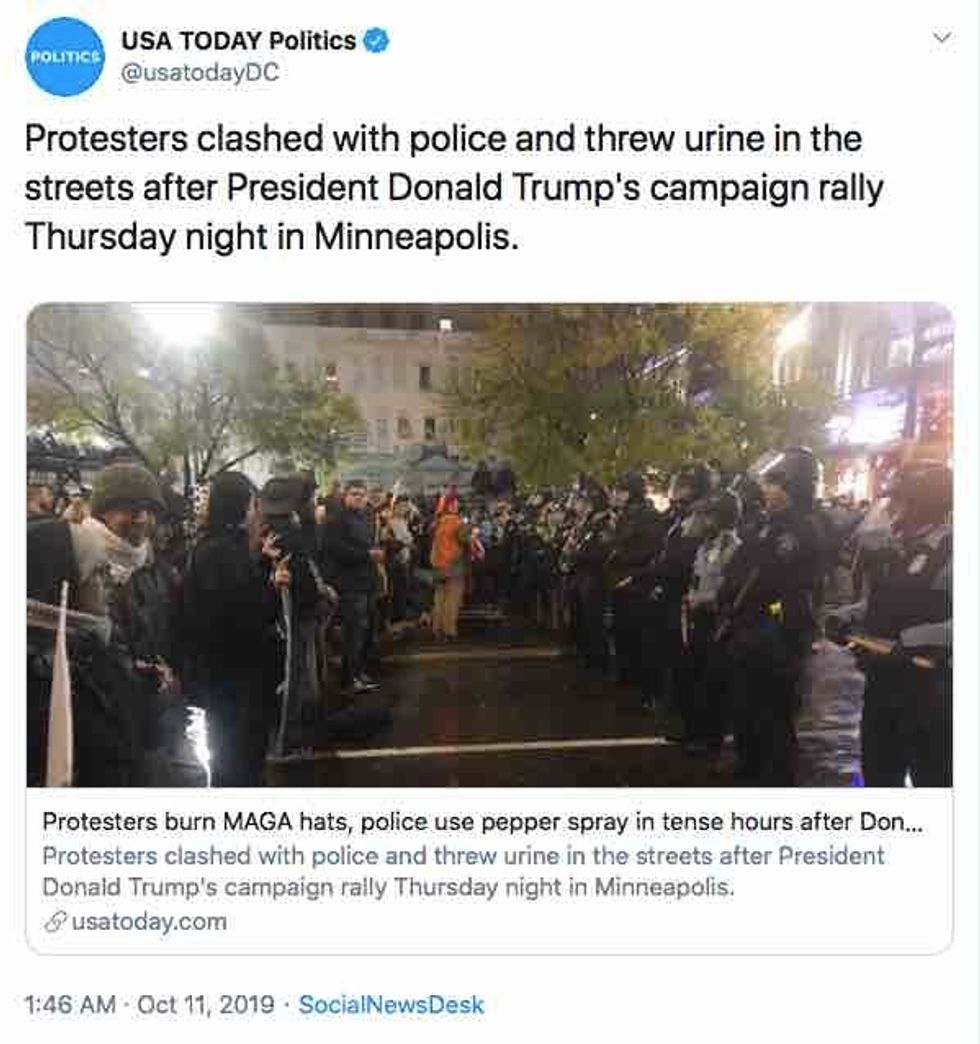Open the protest photo in link card
The width and height of the screenshot is (980, 1044).
point(489,545)
